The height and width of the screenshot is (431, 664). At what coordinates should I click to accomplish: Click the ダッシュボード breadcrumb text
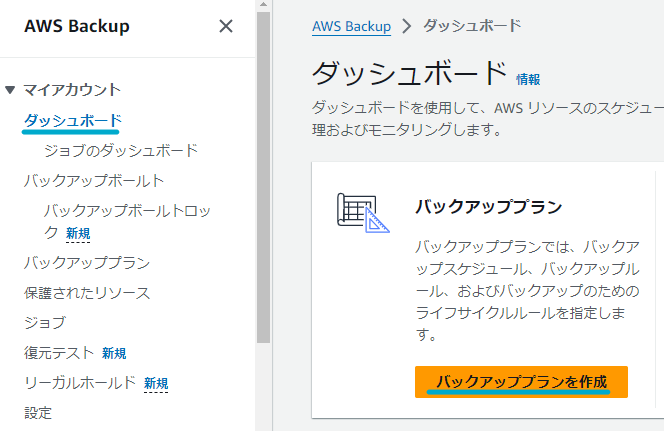tap(472, 26)
